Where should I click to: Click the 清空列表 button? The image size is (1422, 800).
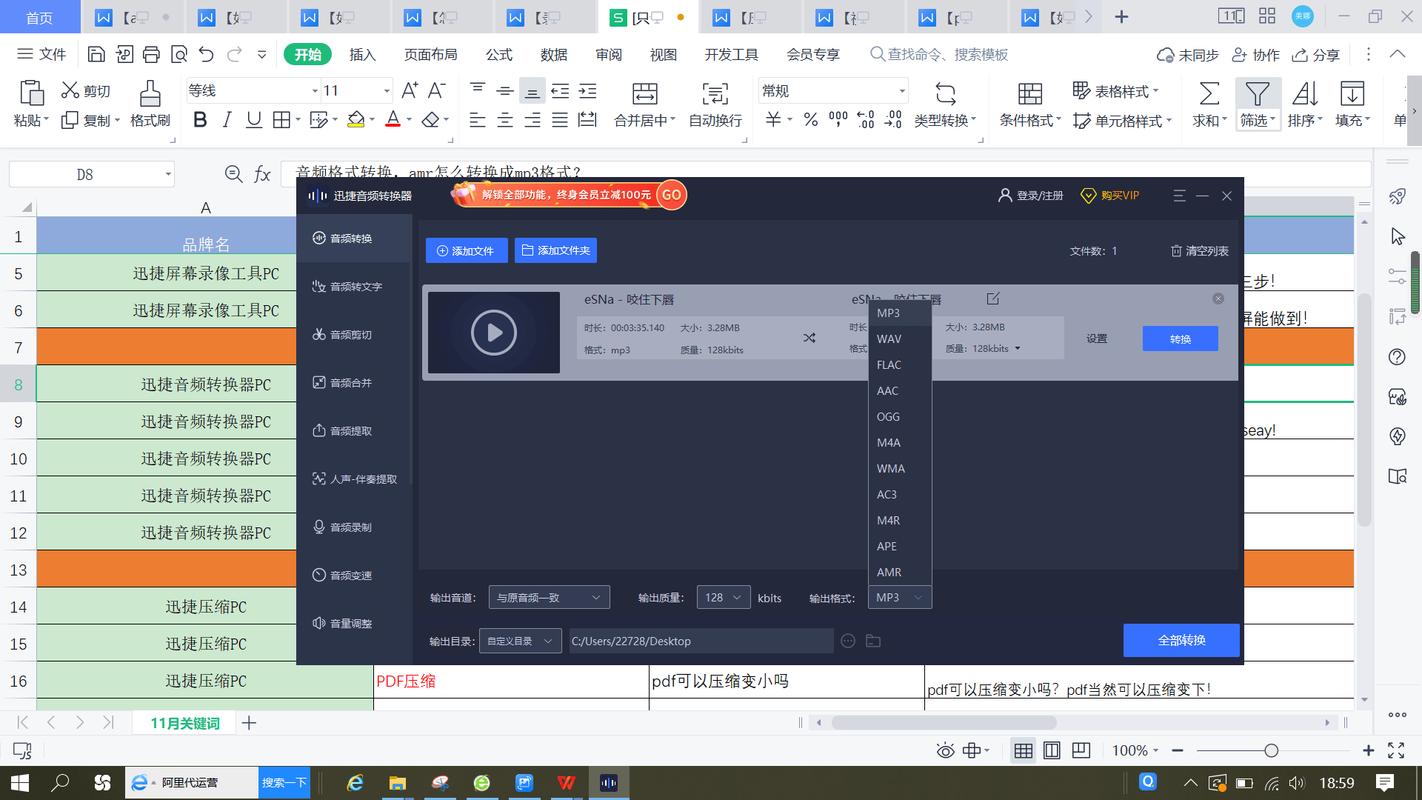pos(1200,251)
